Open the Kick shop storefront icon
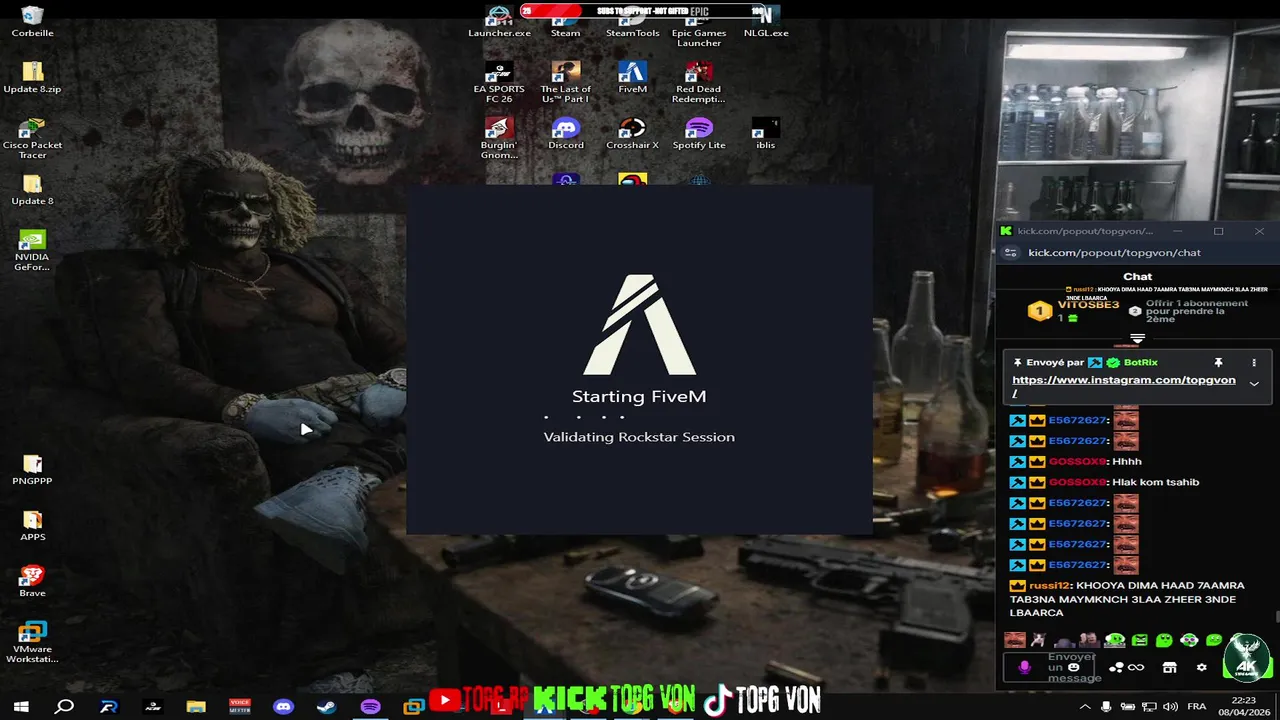 pos(1169,667)
